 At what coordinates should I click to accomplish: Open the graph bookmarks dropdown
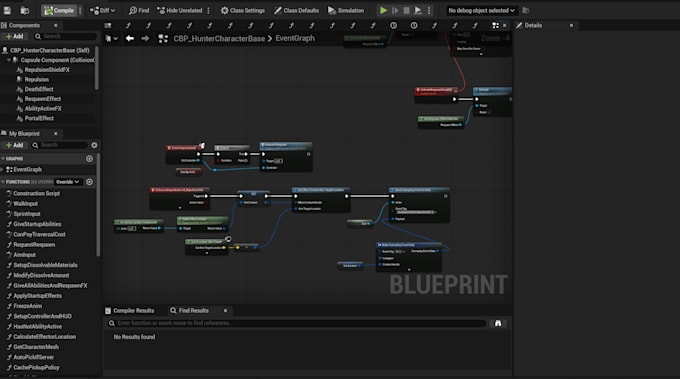[x=111, y=39]
